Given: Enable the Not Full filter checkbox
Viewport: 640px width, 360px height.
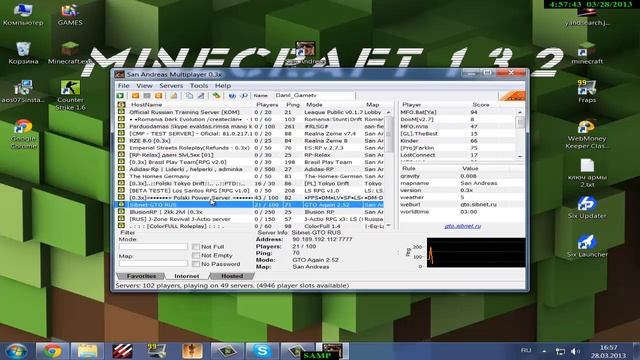Looking at the screenshot, I should [x=196, y=247].
